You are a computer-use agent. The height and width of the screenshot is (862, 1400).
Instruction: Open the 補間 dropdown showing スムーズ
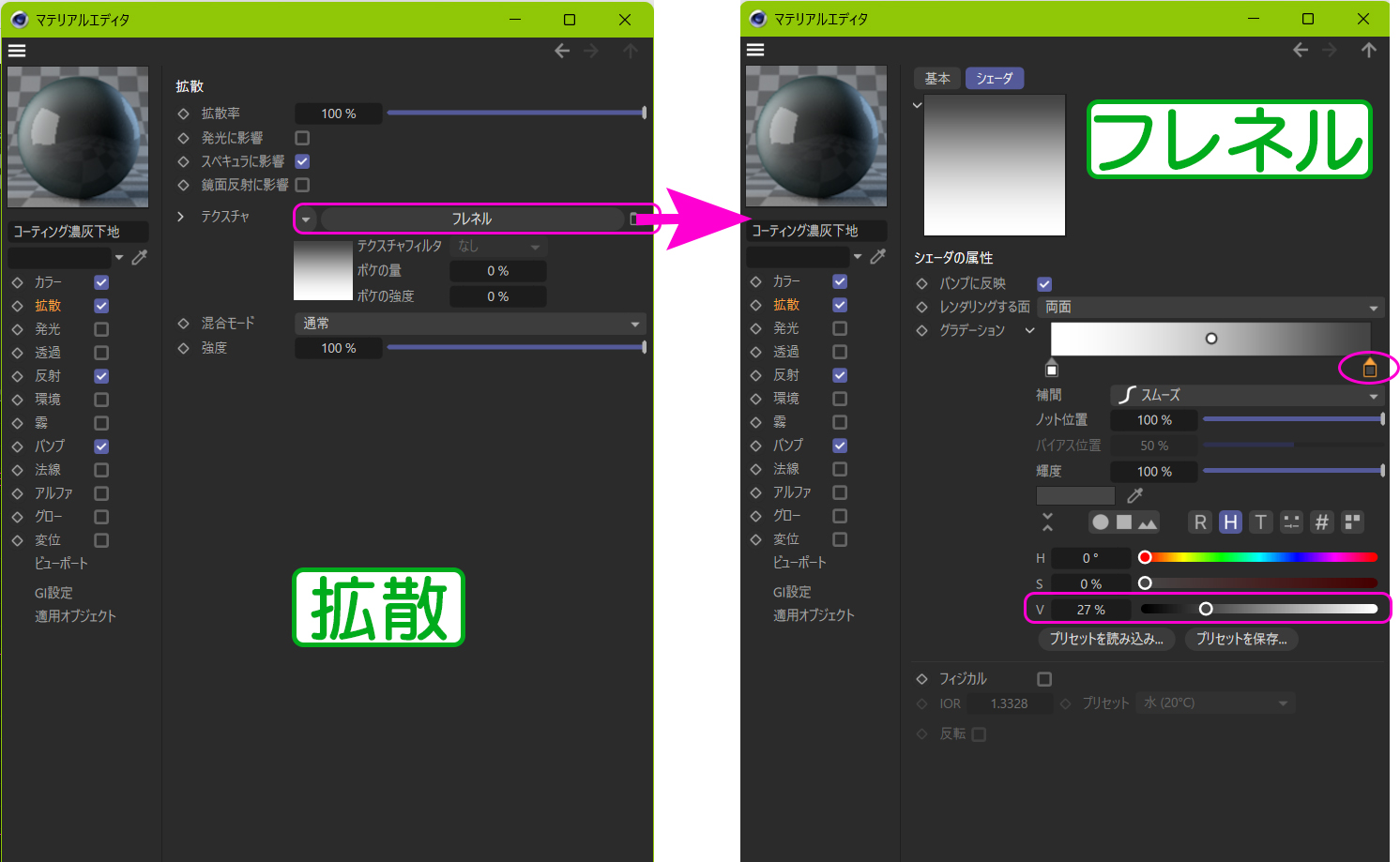coord(1247,396)
